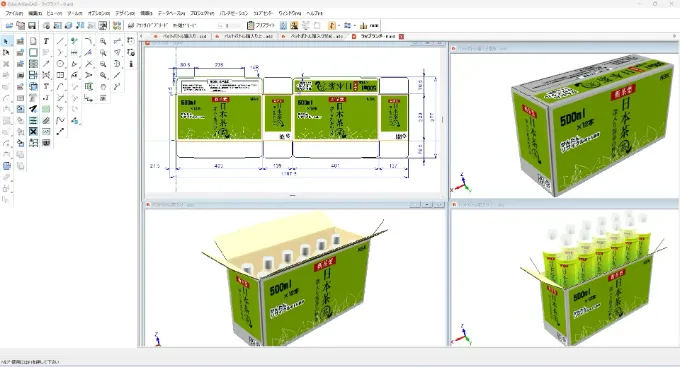
Task: Click the 401 dimension label under layout
Action: (335, 166)
